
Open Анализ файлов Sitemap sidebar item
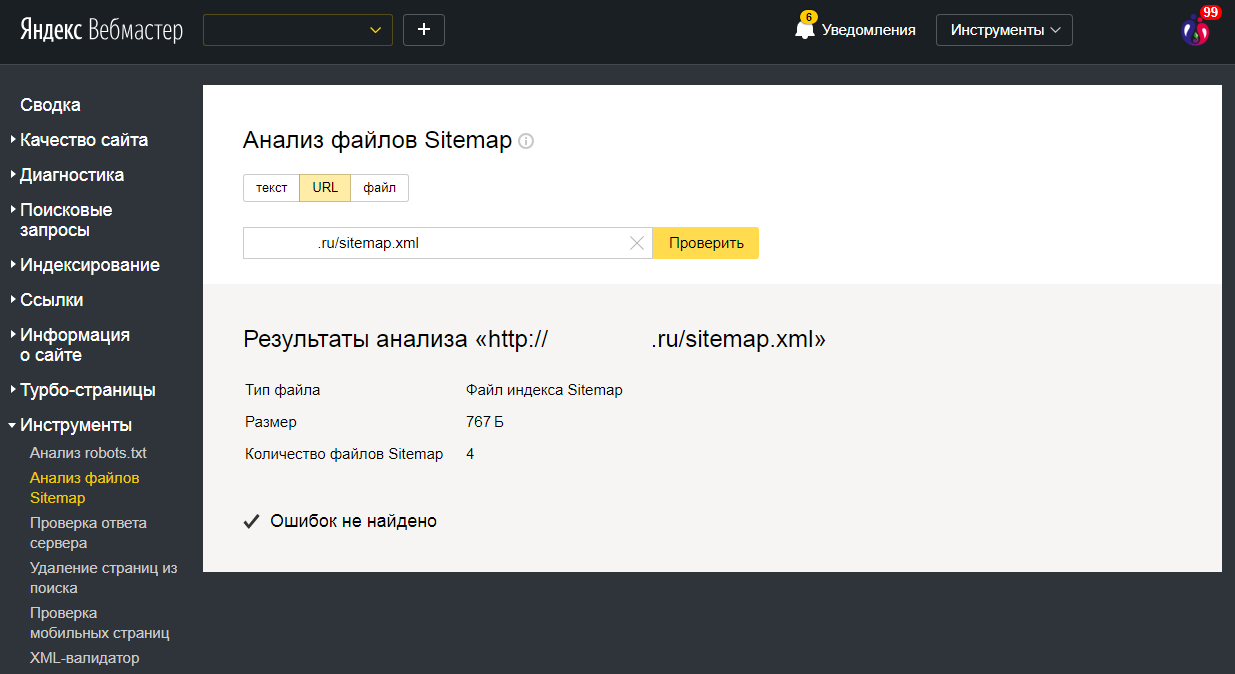click(85, 488)
